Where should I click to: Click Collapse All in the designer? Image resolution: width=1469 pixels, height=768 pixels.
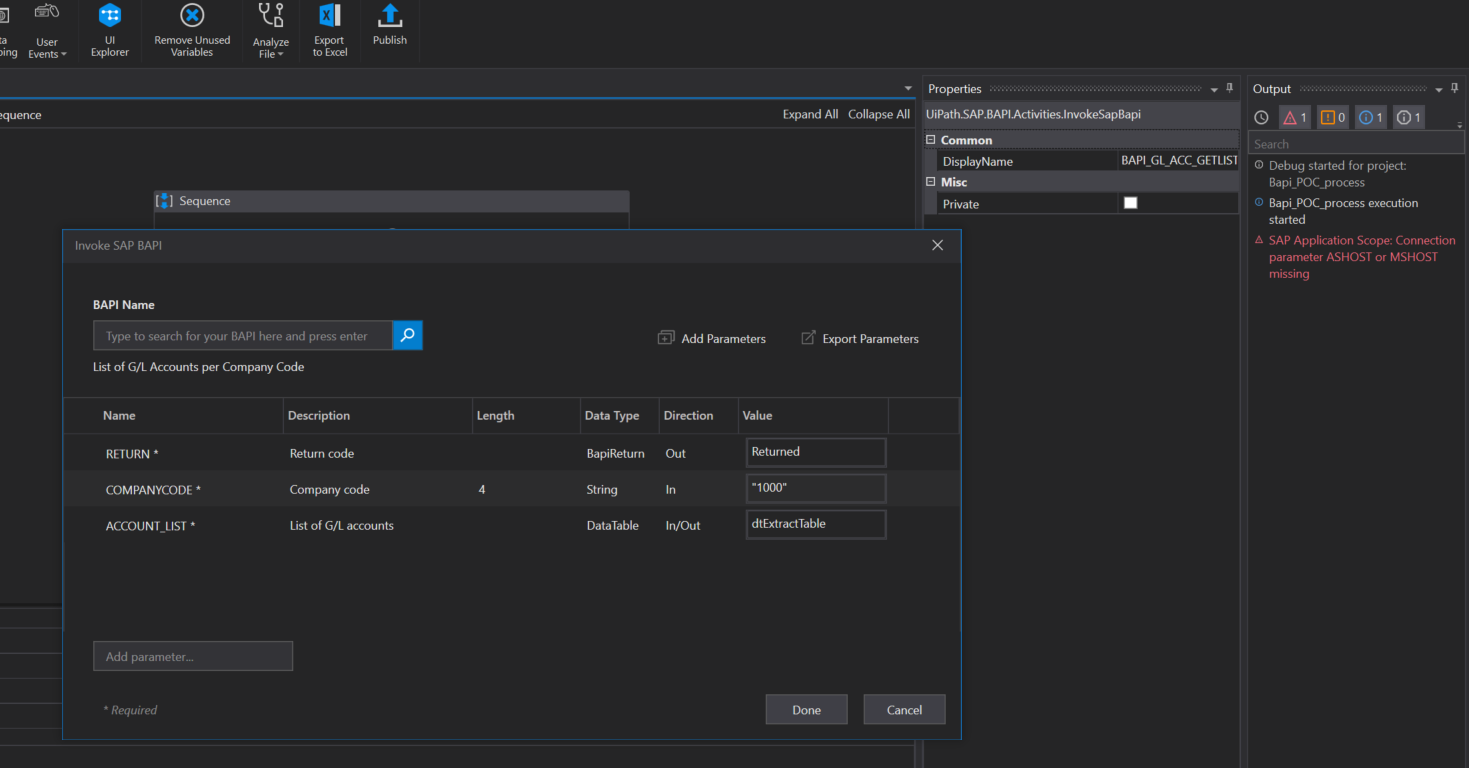[x=879, y=114]
